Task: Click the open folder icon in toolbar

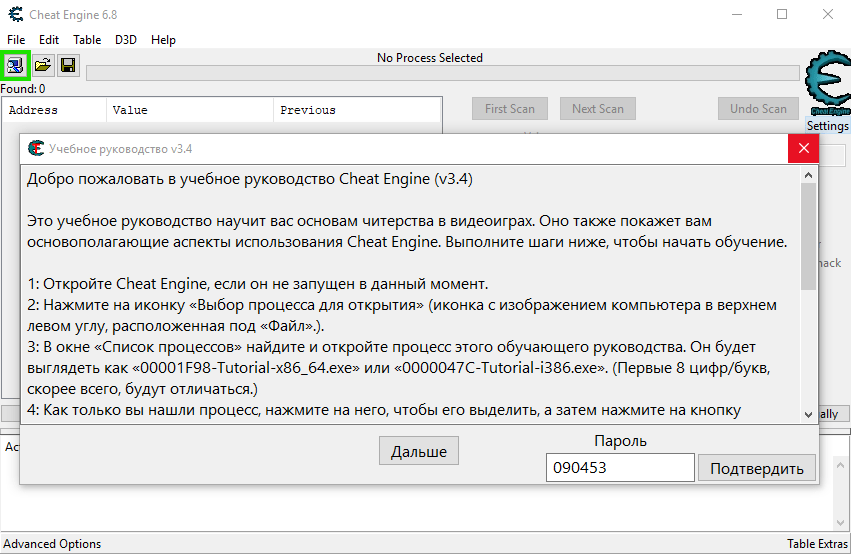Action: [x=43, y=66]
